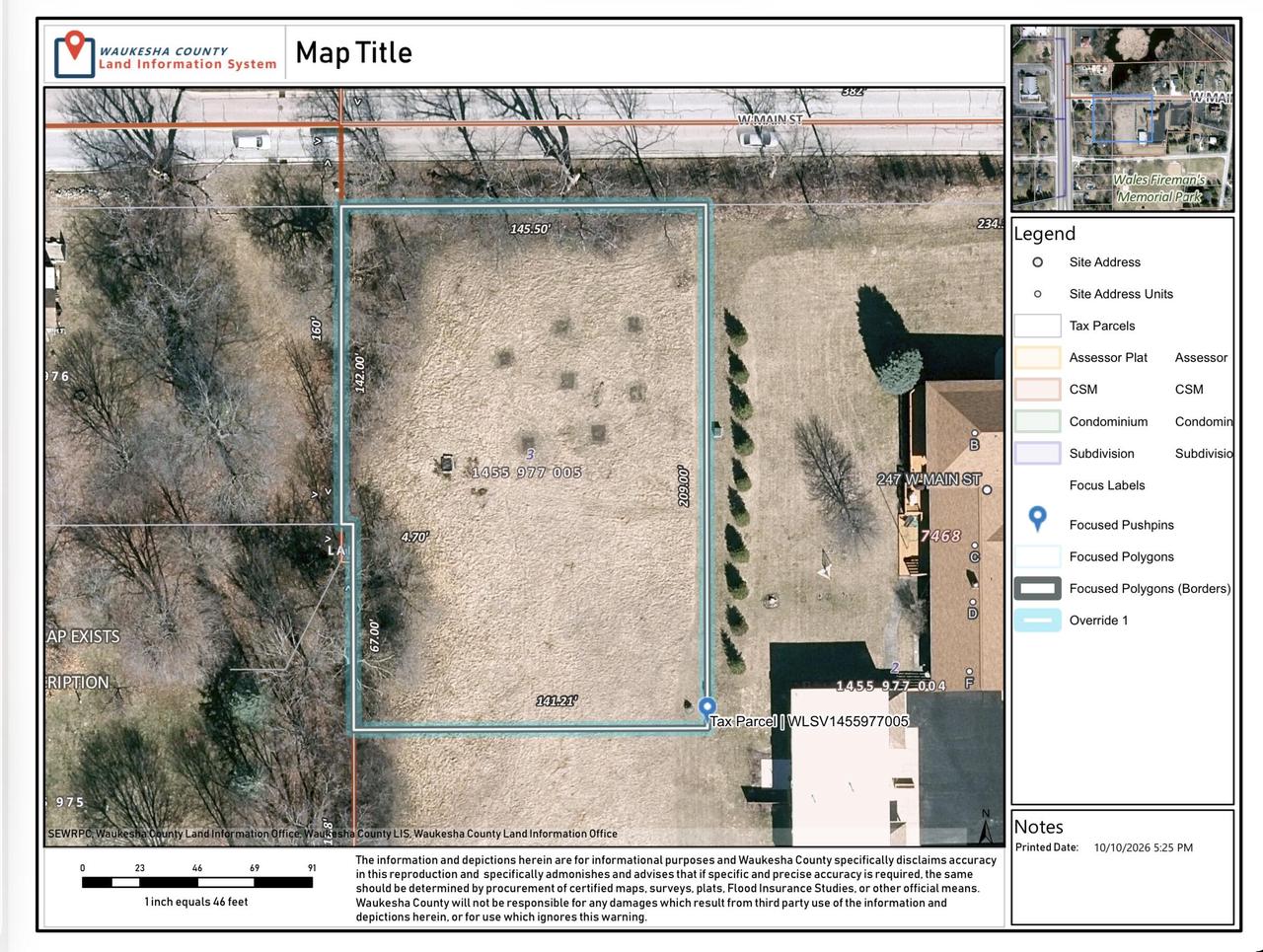Click the scale bar below the map

[x=197, y=882]
